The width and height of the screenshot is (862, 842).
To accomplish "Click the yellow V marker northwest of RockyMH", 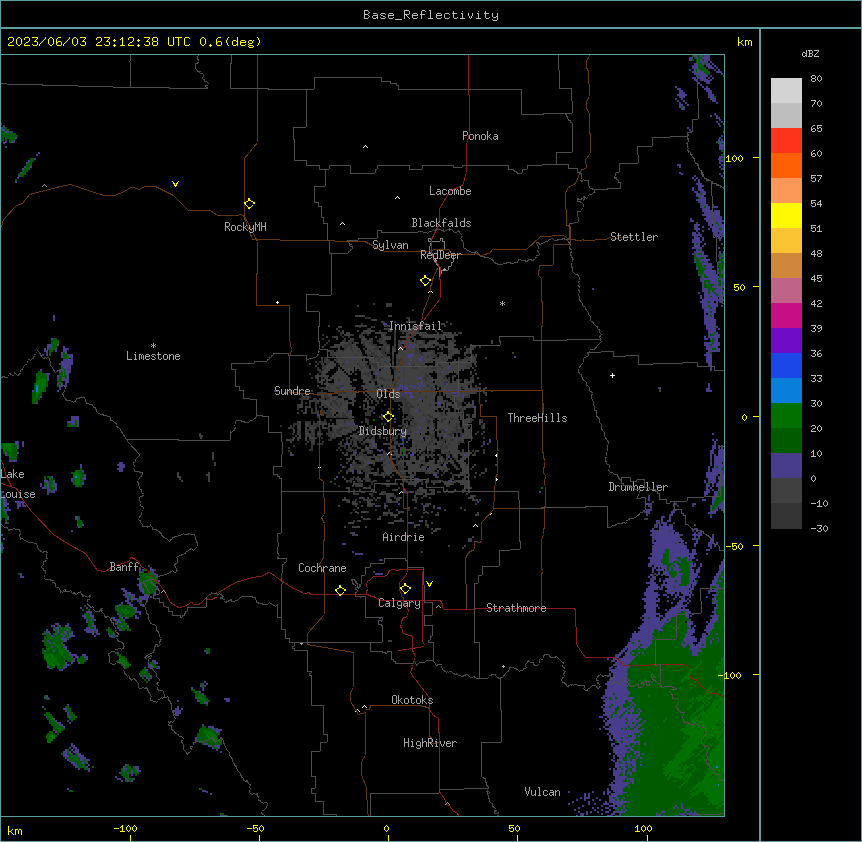I will pyautogui.click(x=175, y=184).
